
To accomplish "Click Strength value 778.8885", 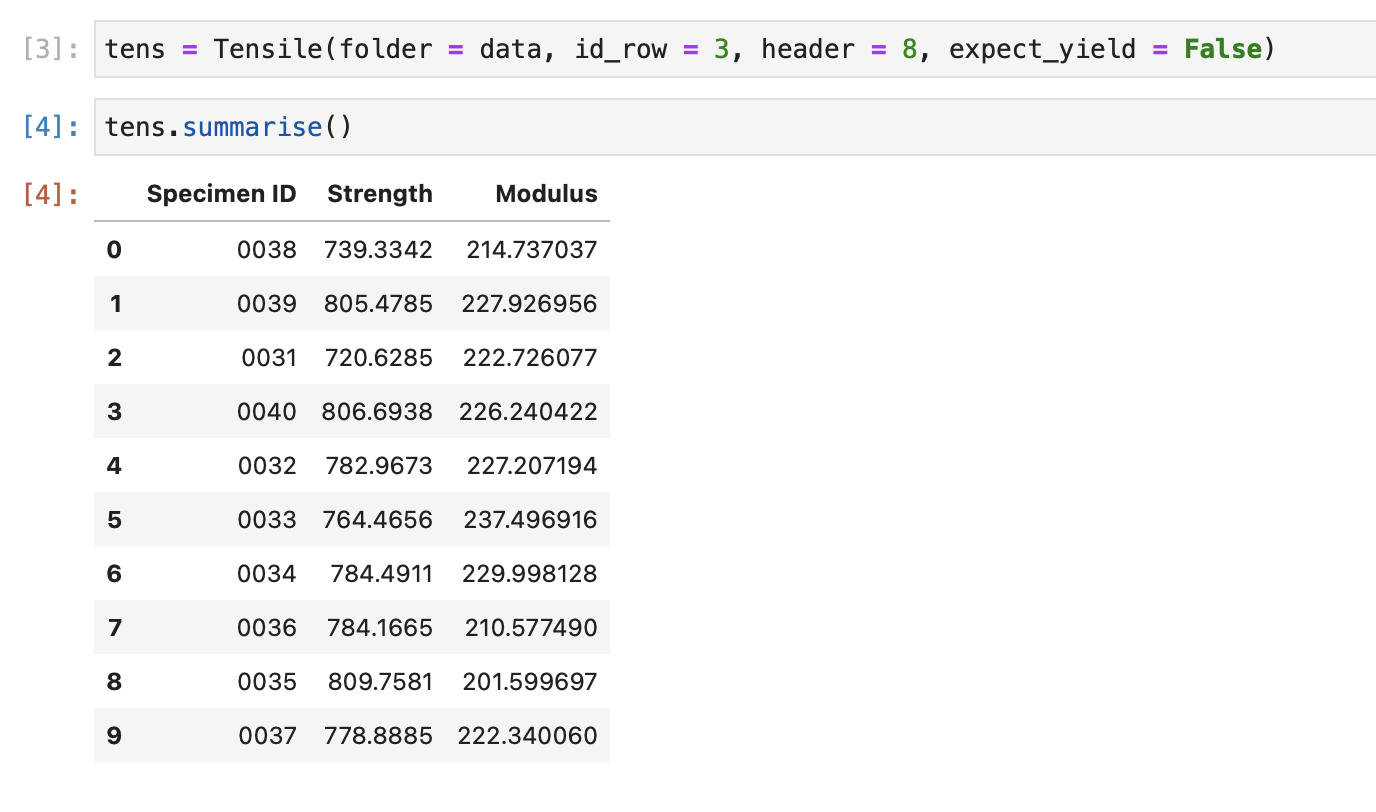I will pos(378,735).
